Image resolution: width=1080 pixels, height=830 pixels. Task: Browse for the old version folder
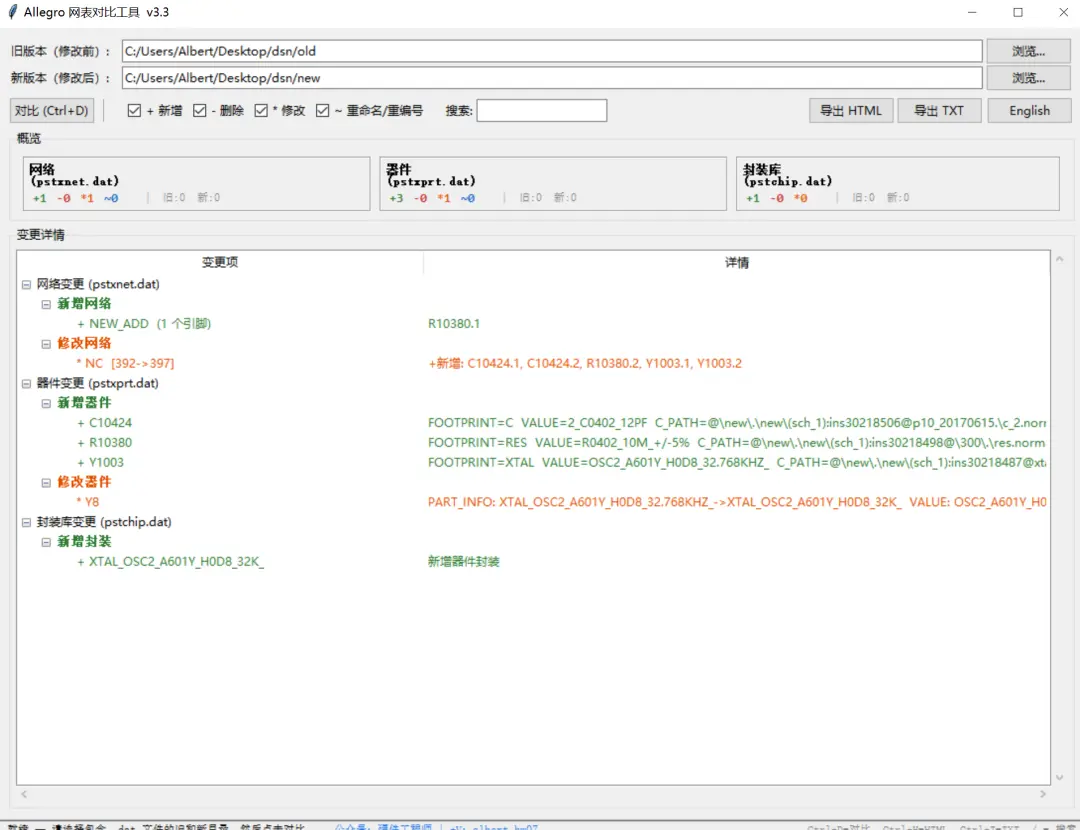click(1028, 51)
